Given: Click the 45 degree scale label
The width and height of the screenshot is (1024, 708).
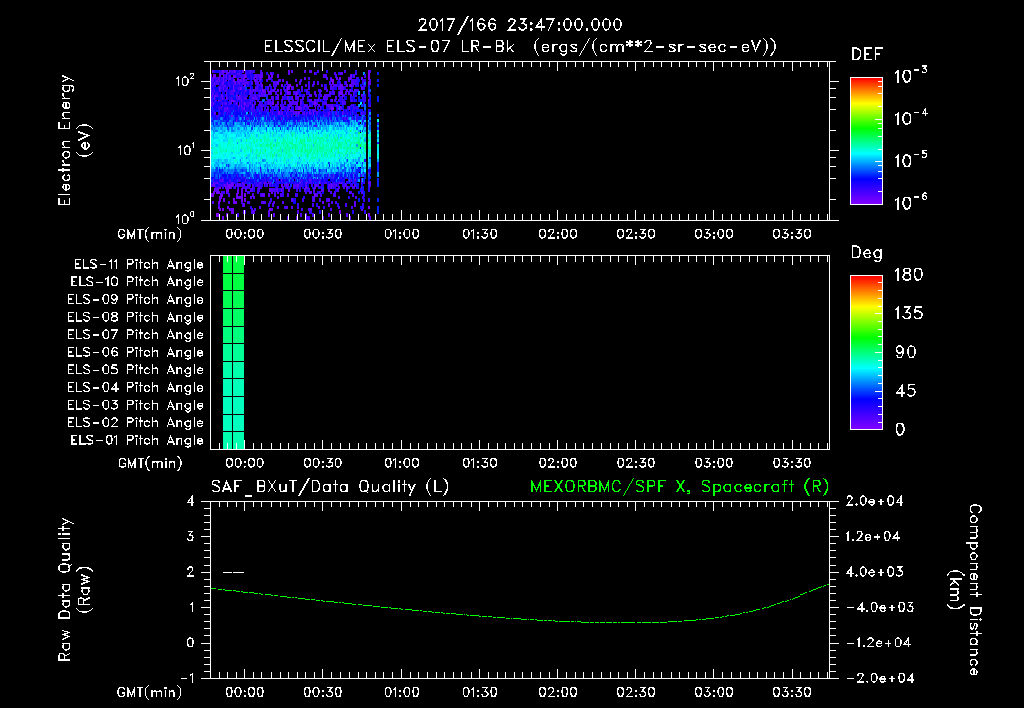Looking at the screenshot, I should pyautogui.click(x=905, y=391).
